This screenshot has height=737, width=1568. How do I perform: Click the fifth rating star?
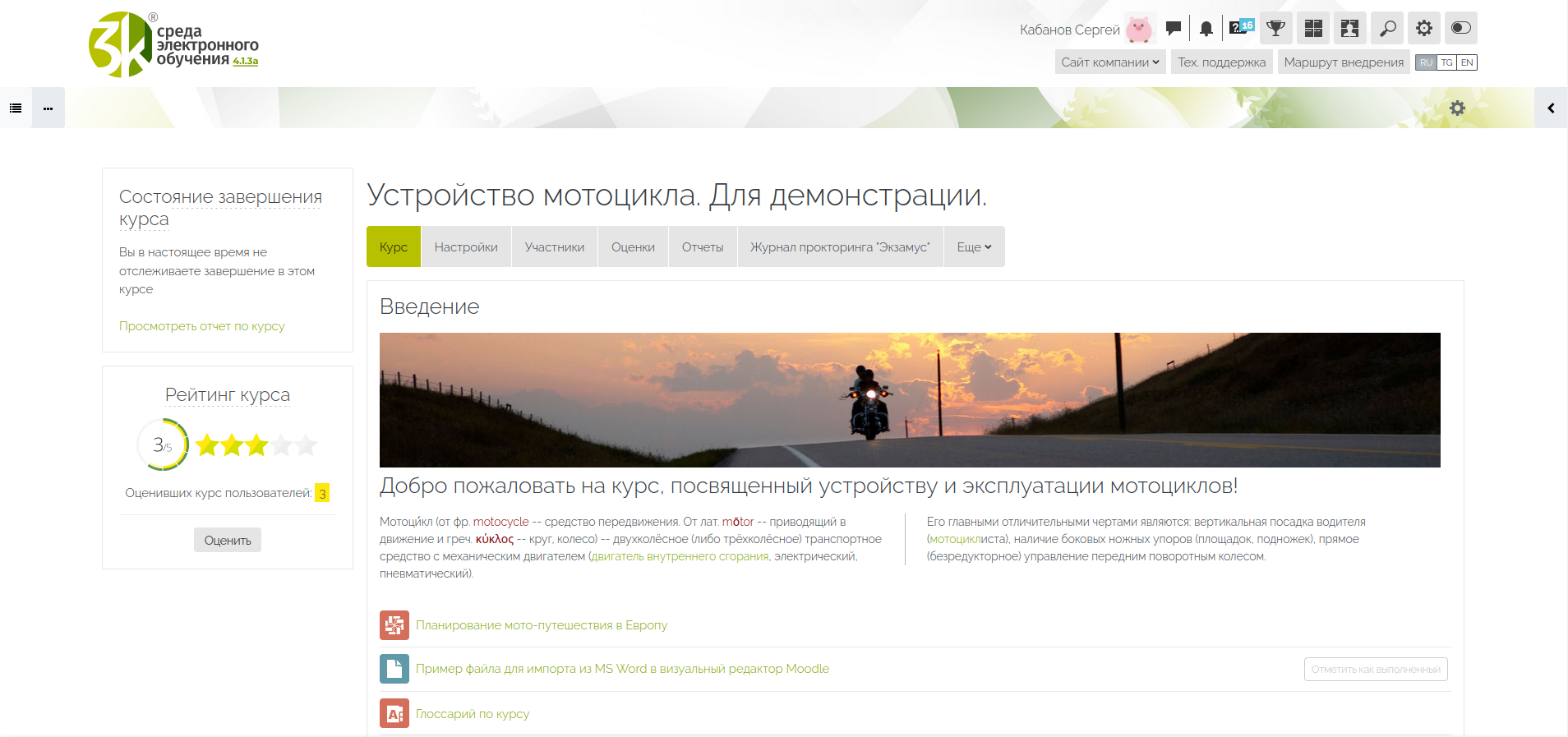click(306, 445)
